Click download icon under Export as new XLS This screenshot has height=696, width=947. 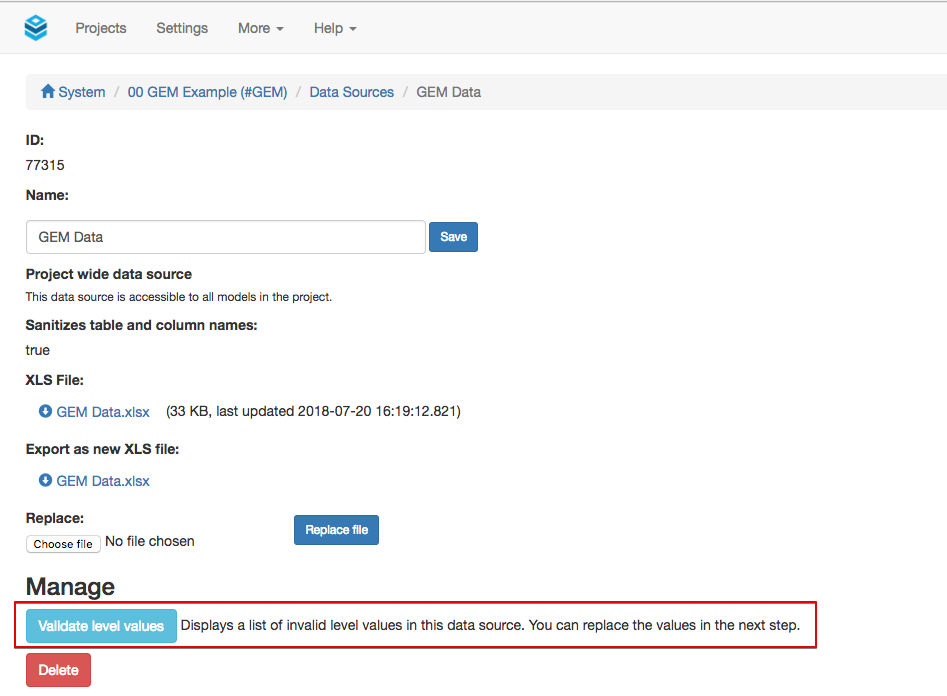(x=45, y=481)
